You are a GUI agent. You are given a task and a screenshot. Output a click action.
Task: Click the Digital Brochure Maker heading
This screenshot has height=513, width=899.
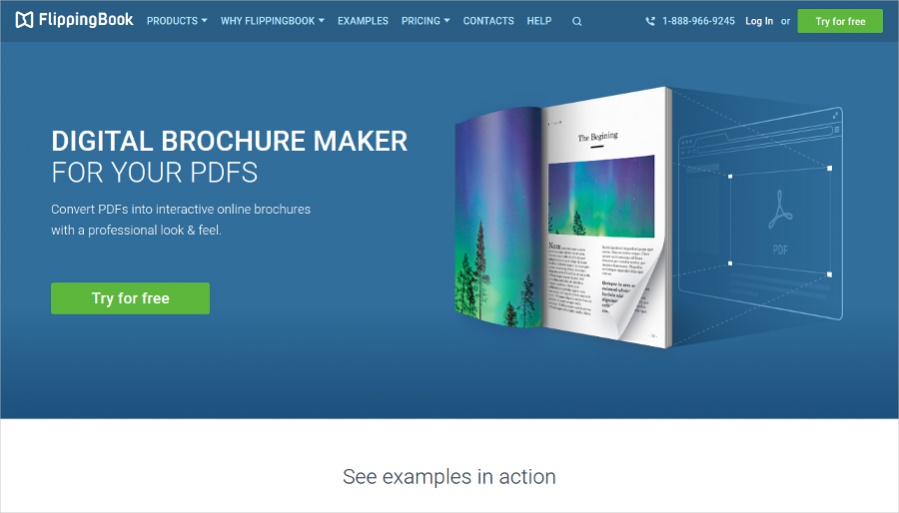[x=229, y=141]
